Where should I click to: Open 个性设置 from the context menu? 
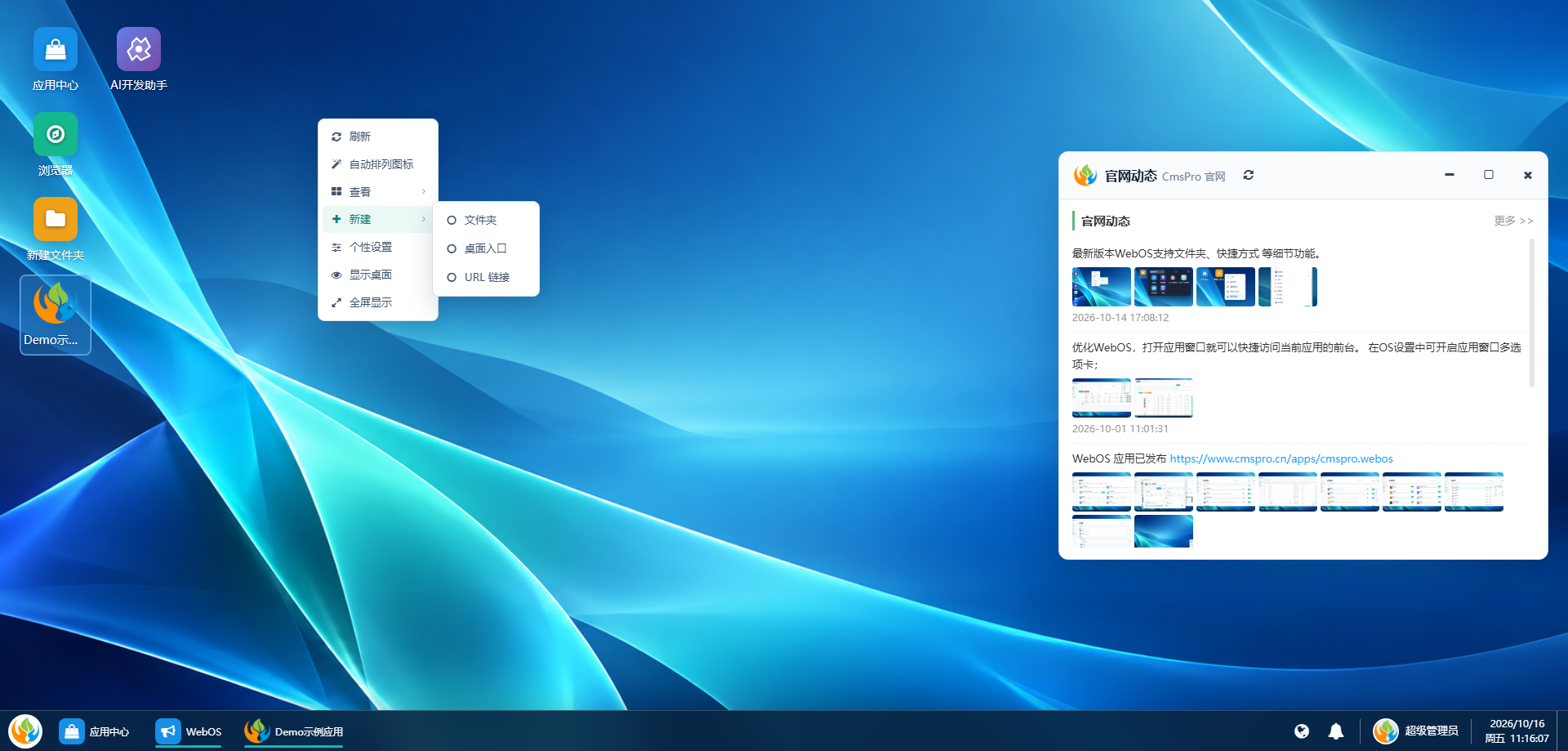(378, 247)
